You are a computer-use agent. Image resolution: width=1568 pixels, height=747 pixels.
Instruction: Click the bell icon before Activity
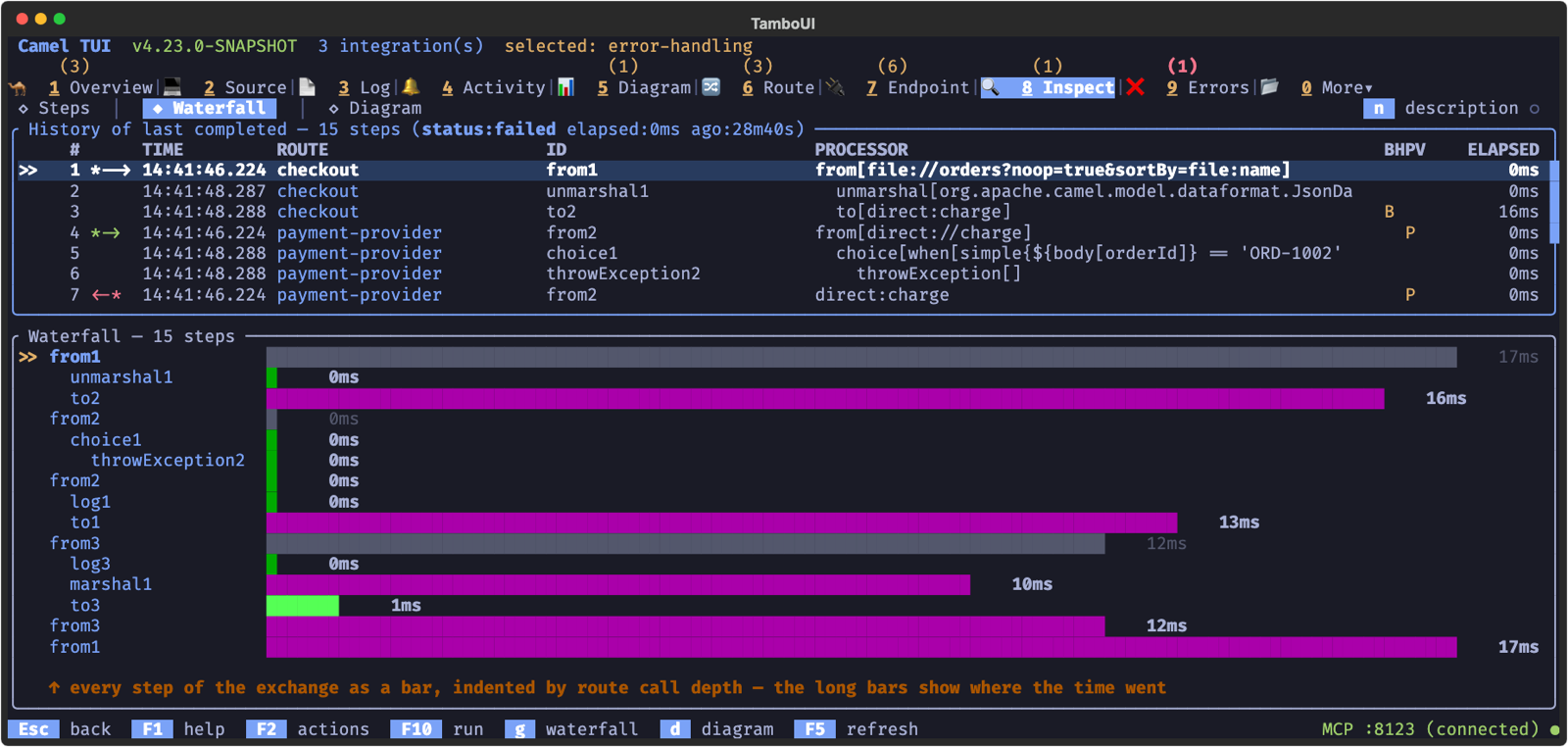pyautogui.click(x=411, y=87)
